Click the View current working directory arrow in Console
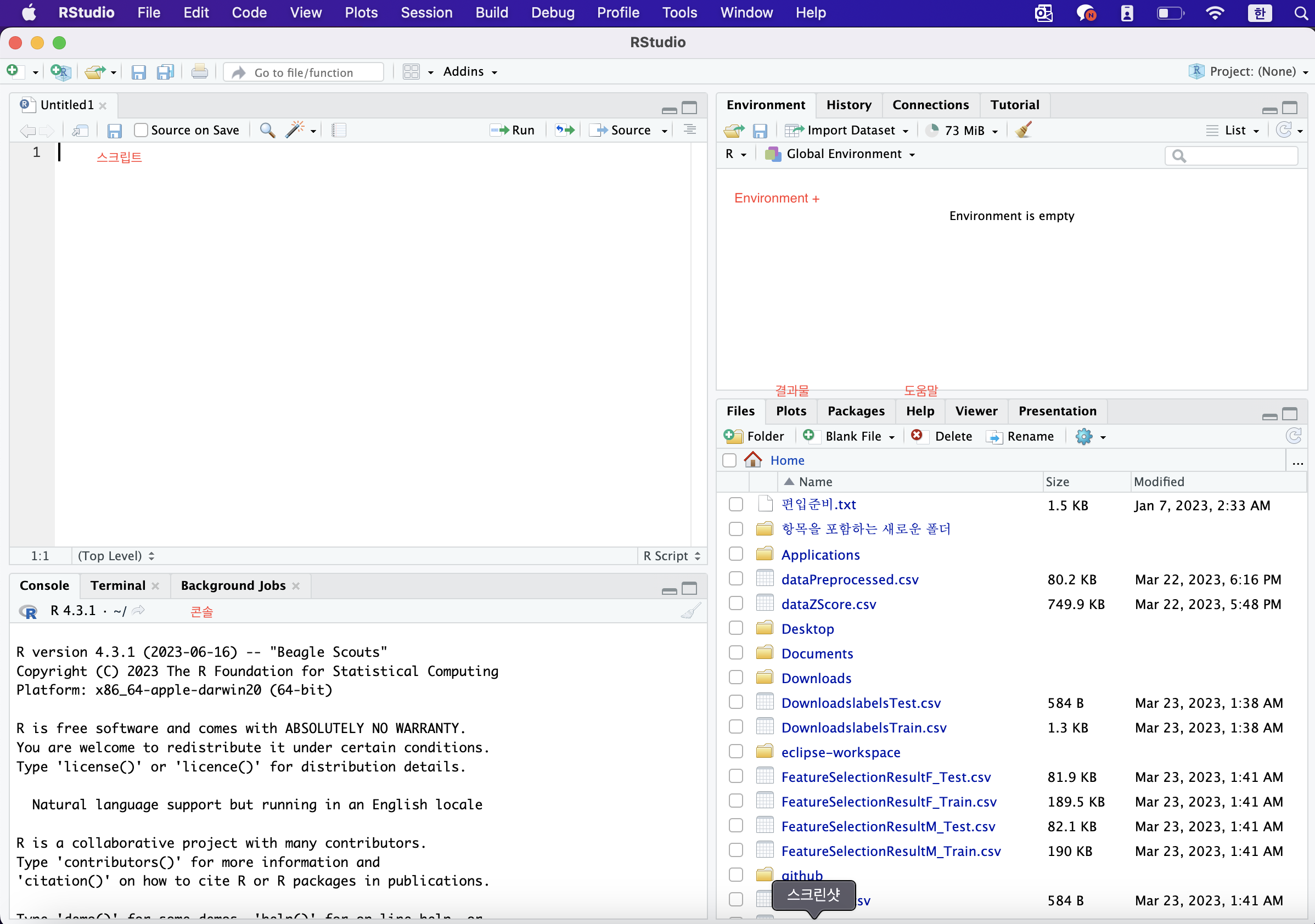 click(x=138, y=611)
